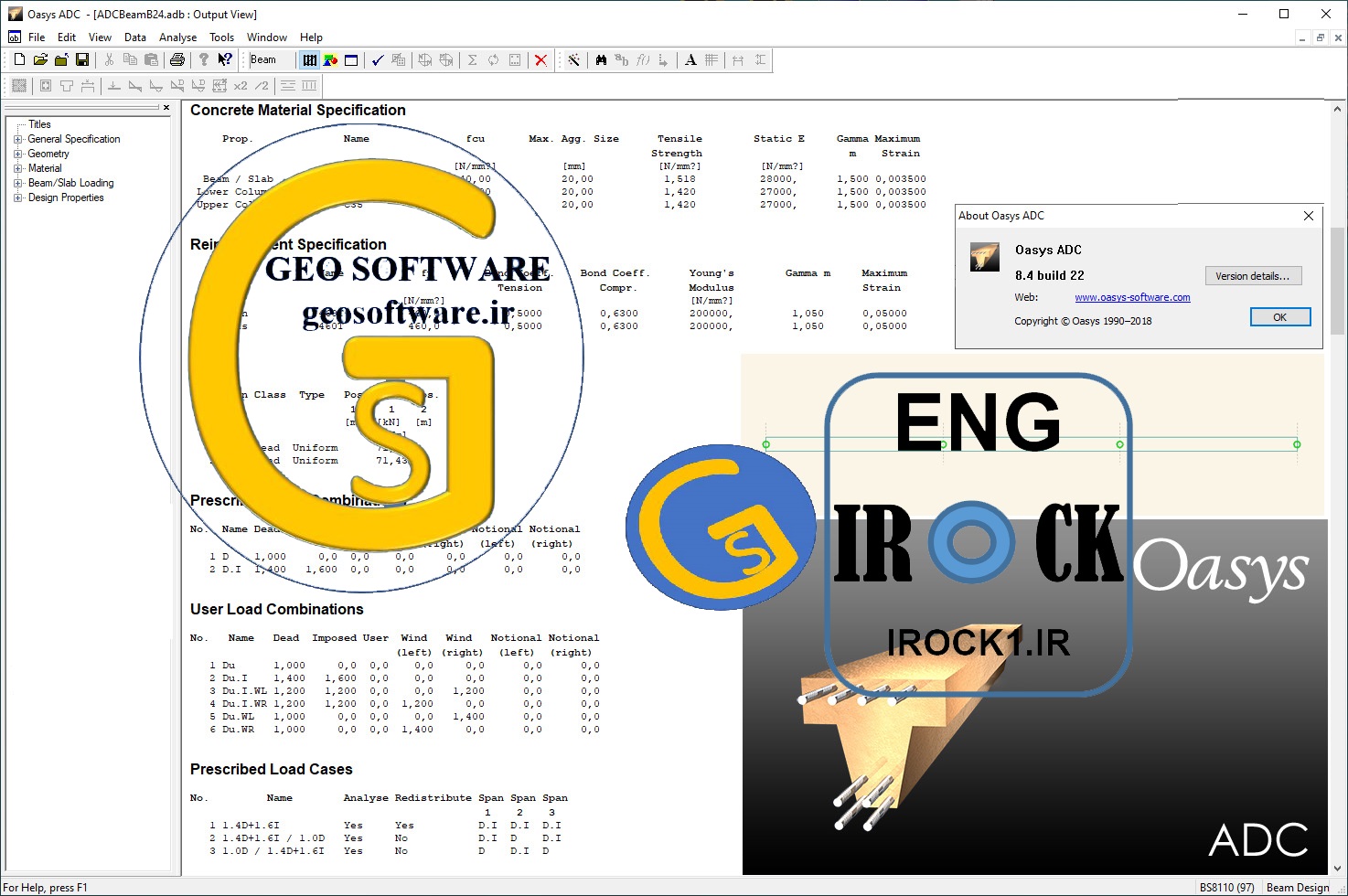1348x896 pixels.
Task: Click the Open file folder icon
Action: pyautogui.click(x=40, y=59)
